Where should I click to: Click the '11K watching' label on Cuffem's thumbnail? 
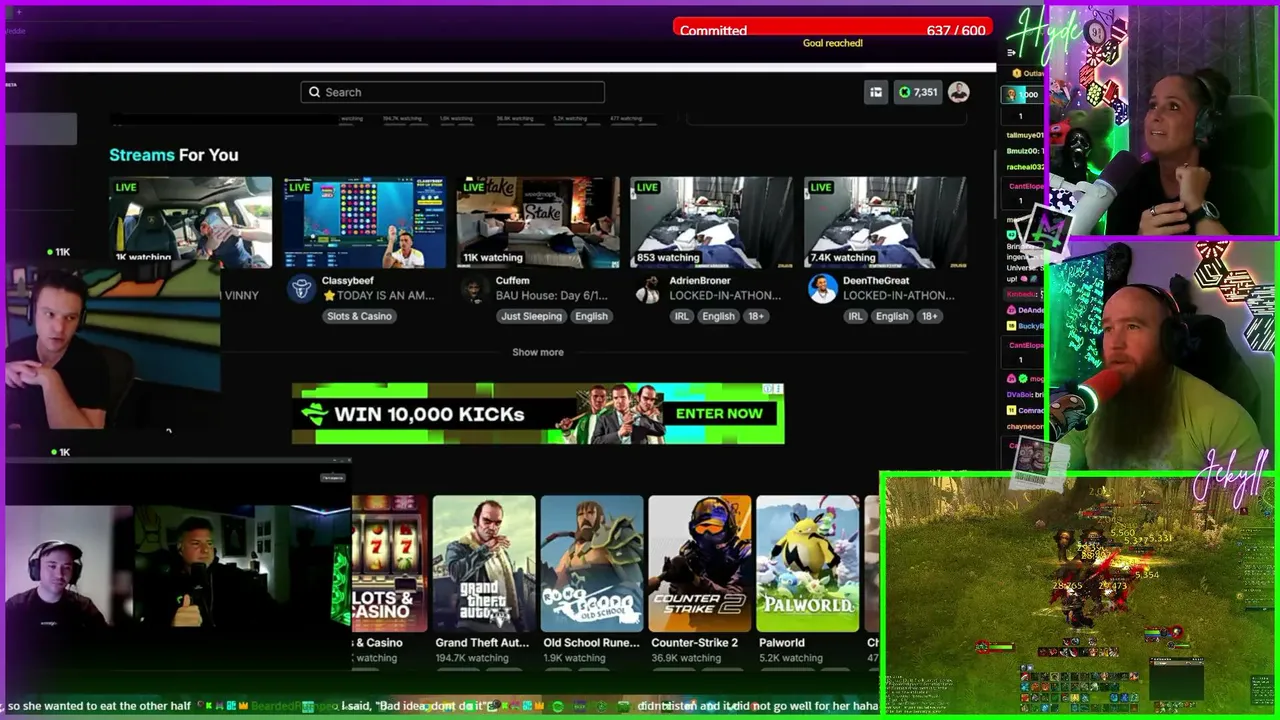tap(493, 257)
